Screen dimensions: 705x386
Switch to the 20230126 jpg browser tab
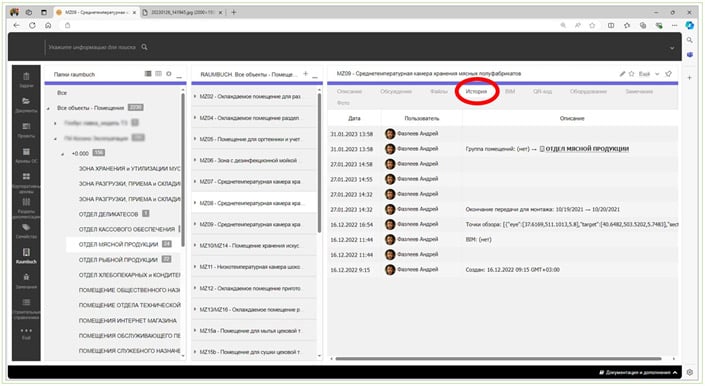[182, 13]
